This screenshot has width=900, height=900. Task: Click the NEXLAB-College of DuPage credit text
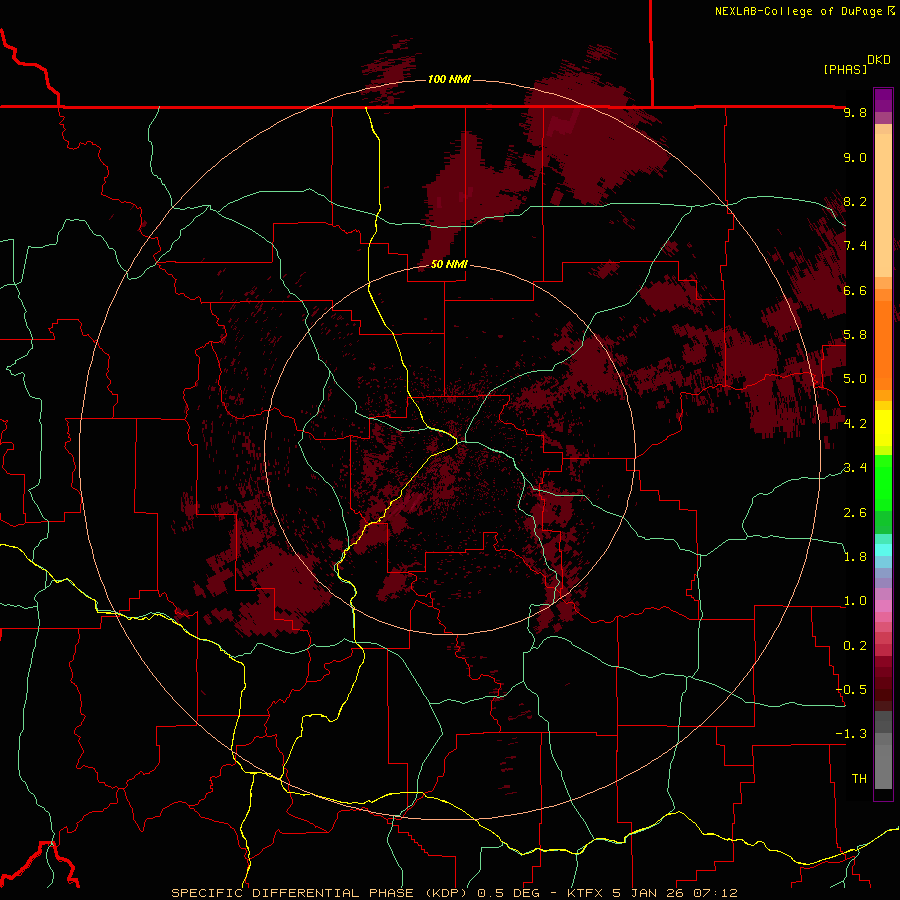(x=798, y=11)
